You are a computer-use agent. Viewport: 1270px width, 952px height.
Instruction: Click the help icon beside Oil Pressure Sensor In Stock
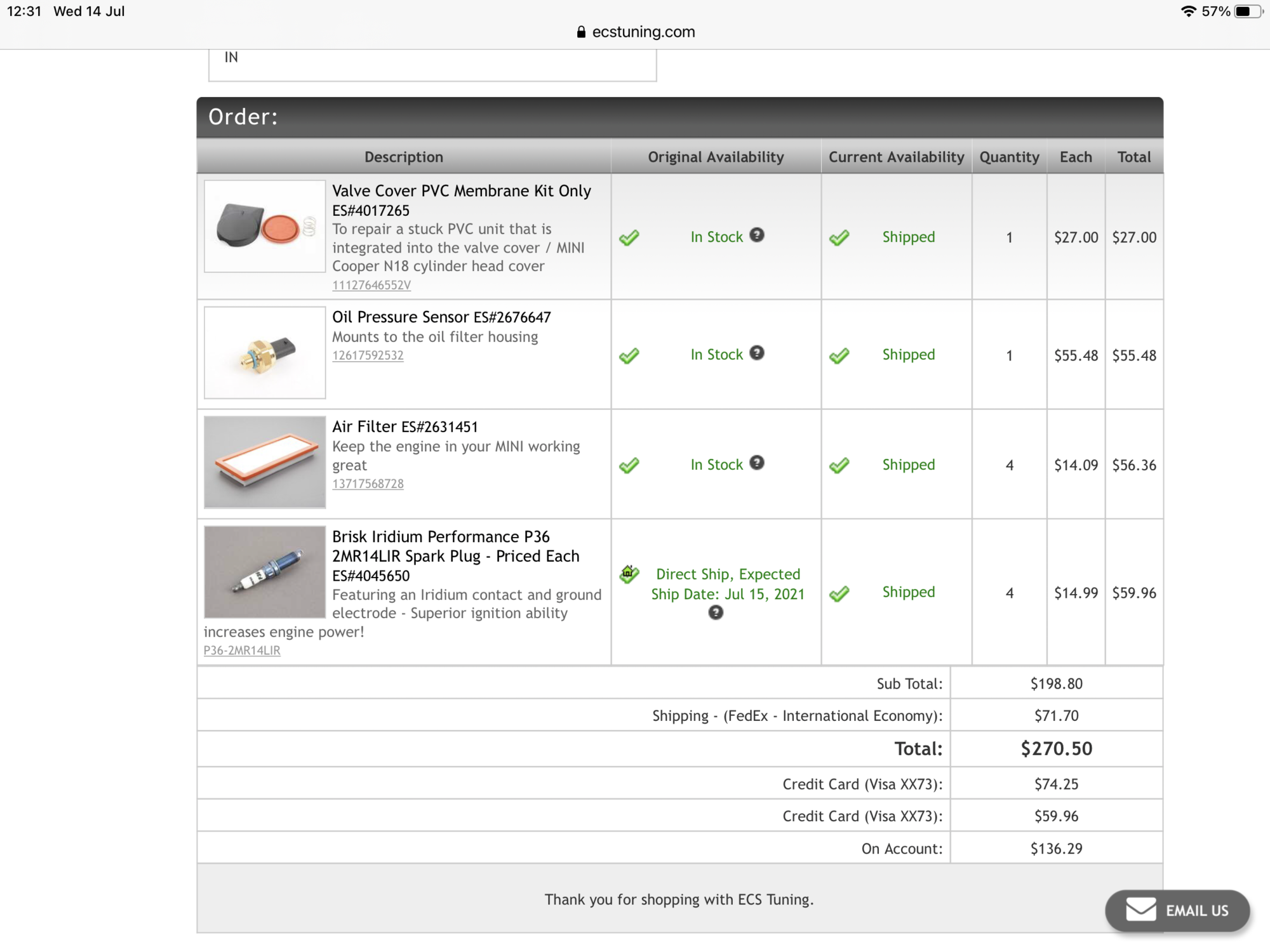(x=756, y=353)
